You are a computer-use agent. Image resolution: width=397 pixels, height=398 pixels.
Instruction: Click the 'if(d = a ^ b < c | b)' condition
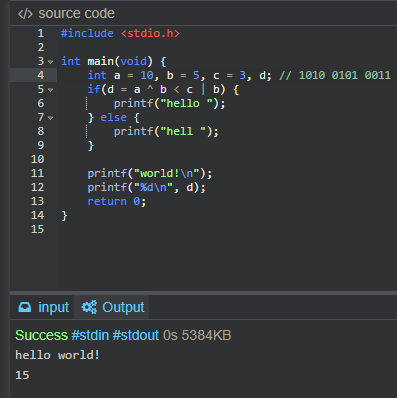coord(156,89)
